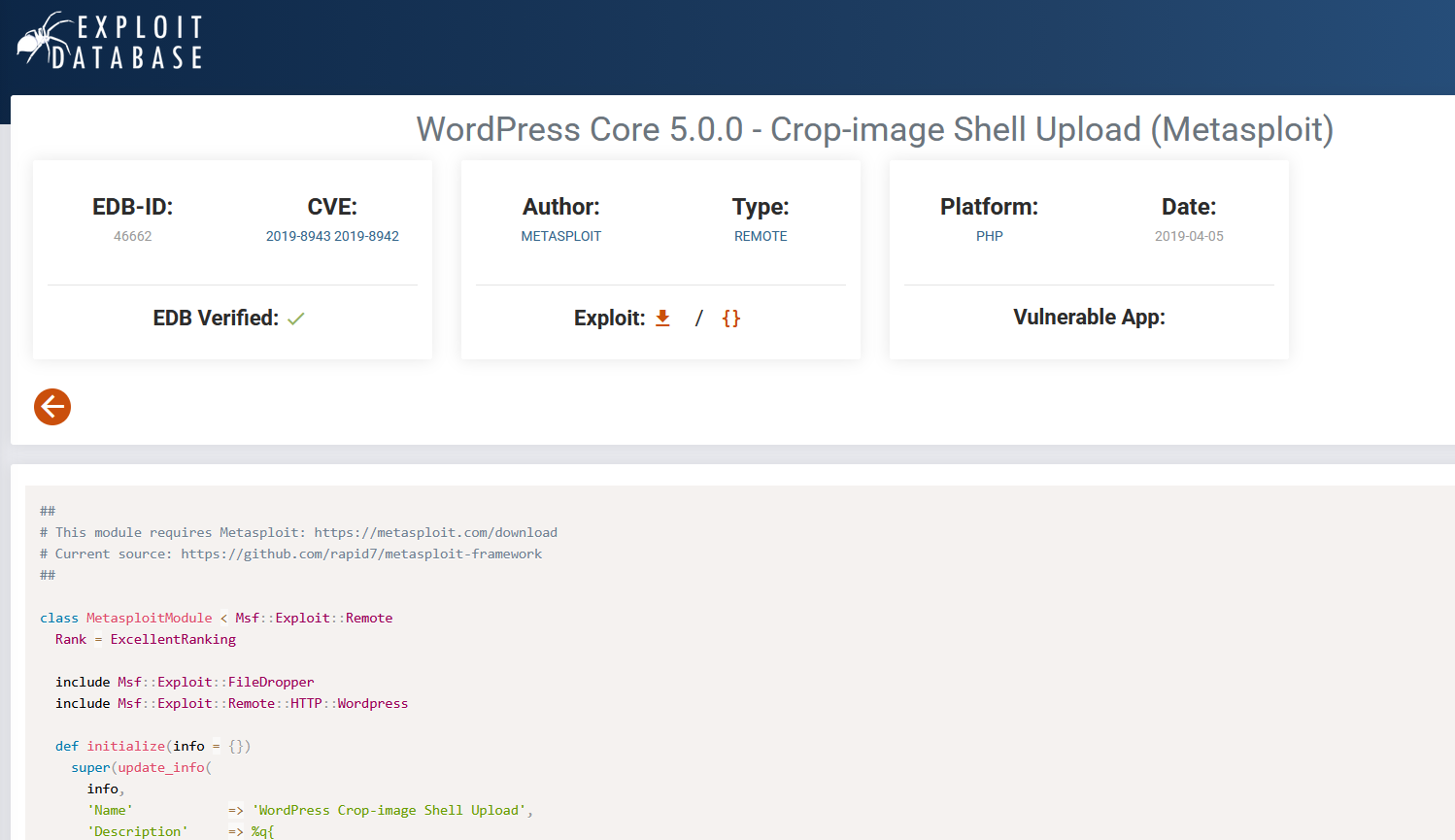Open METASPLOIT author page
Viewport: 1455px width, 840px height.
point(561,236)
